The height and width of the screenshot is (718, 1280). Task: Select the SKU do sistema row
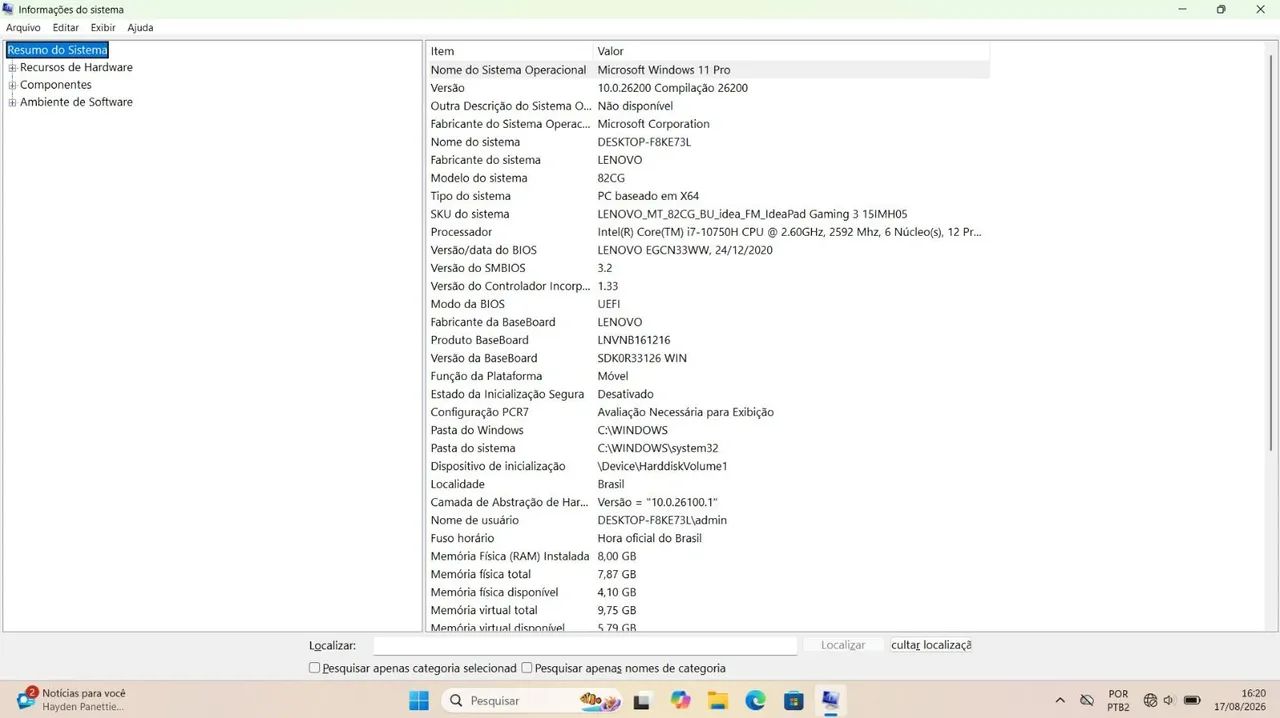pos(708,214)
